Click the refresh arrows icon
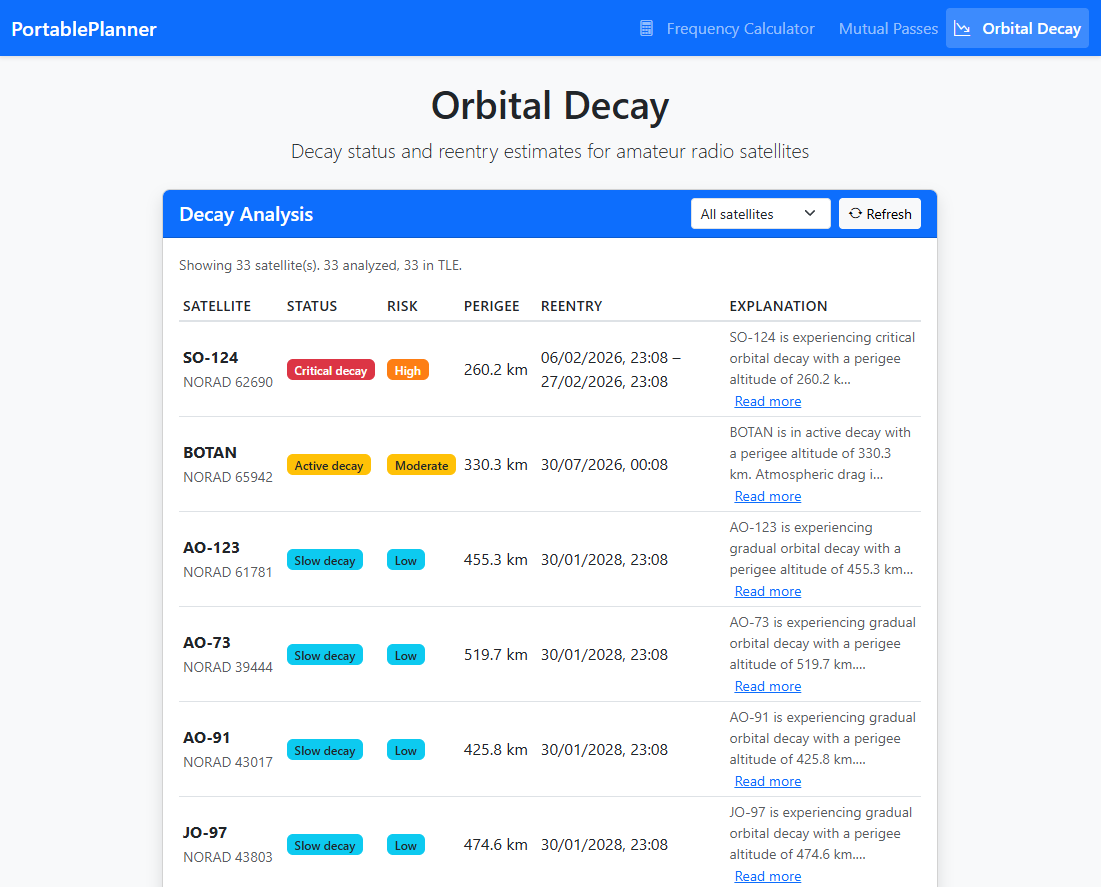The height and width of the screenshot is (887, 1101). point(855,213)
